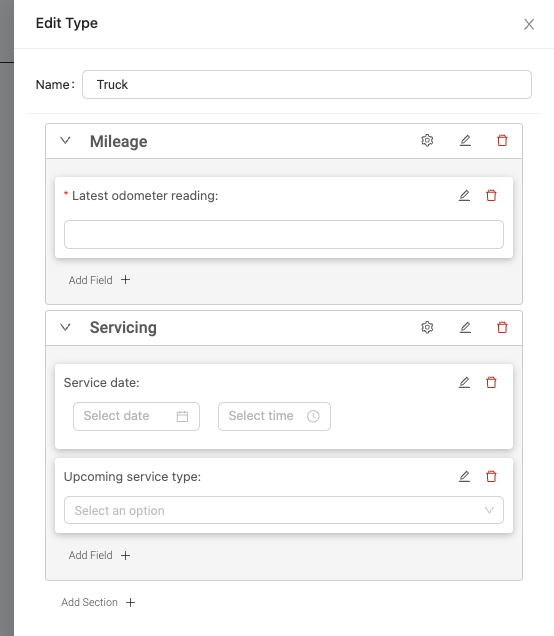This screenshot has width=554, height=636.
Task: Delete the Servicing section
Action: click(x=502, y=327)
